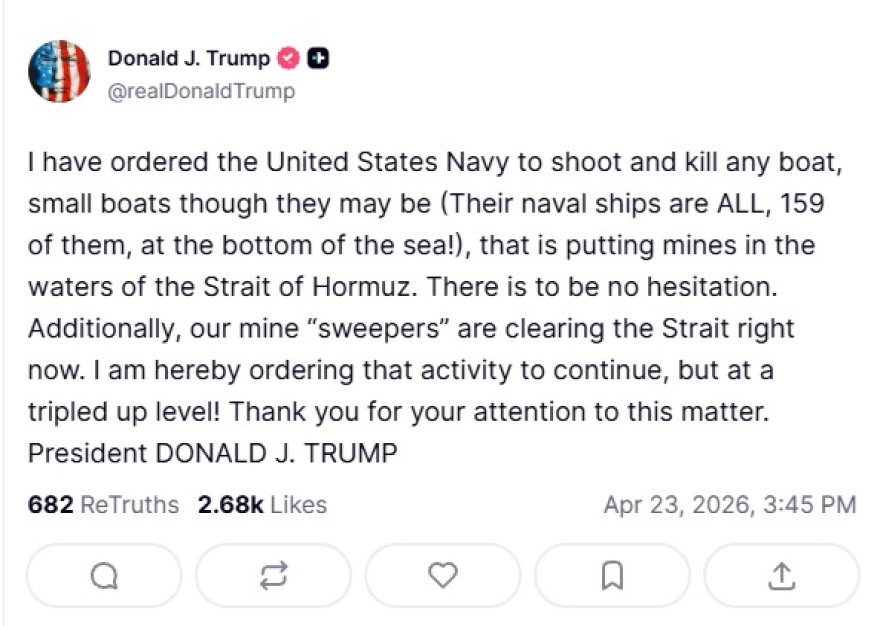Image resolution: width=880 pixels, height=626 pixels.
Task: Open the conversation thread via the comment bubble
Action: pyautogui.click(x=103, y=575)
